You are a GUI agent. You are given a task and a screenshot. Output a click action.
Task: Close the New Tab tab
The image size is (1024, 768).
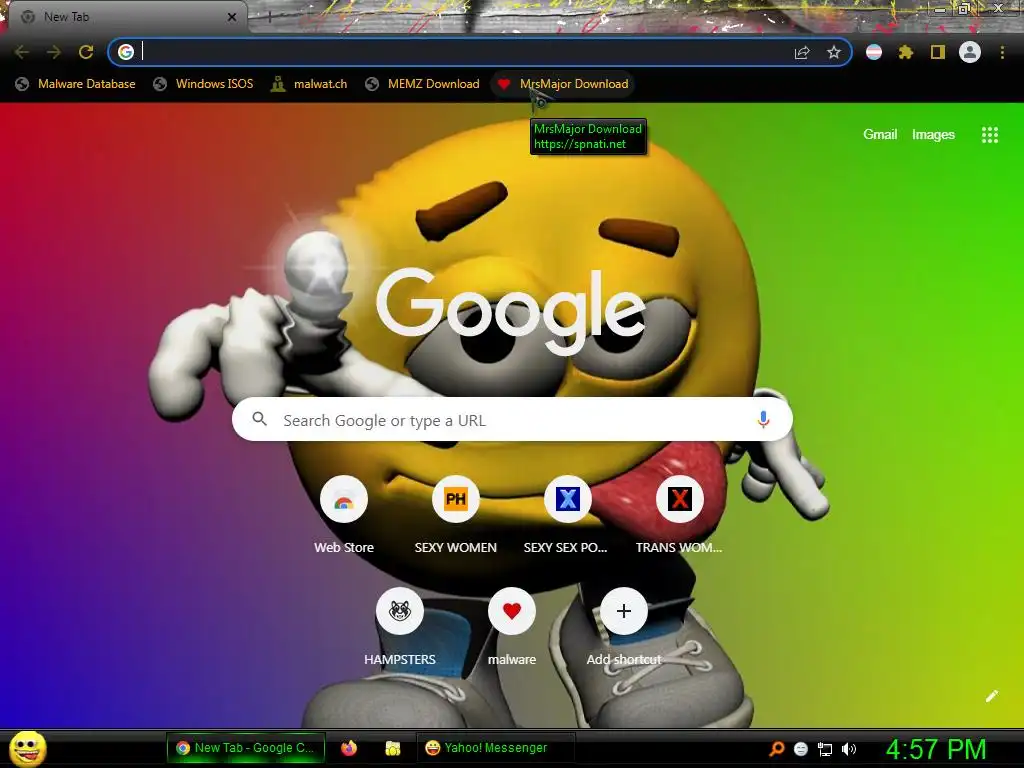(232, 17)
